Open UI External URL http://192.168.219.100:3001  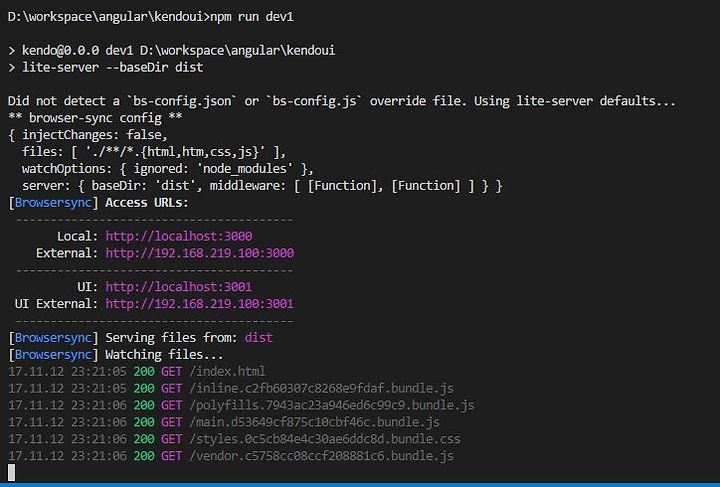(x=200, y=304)
